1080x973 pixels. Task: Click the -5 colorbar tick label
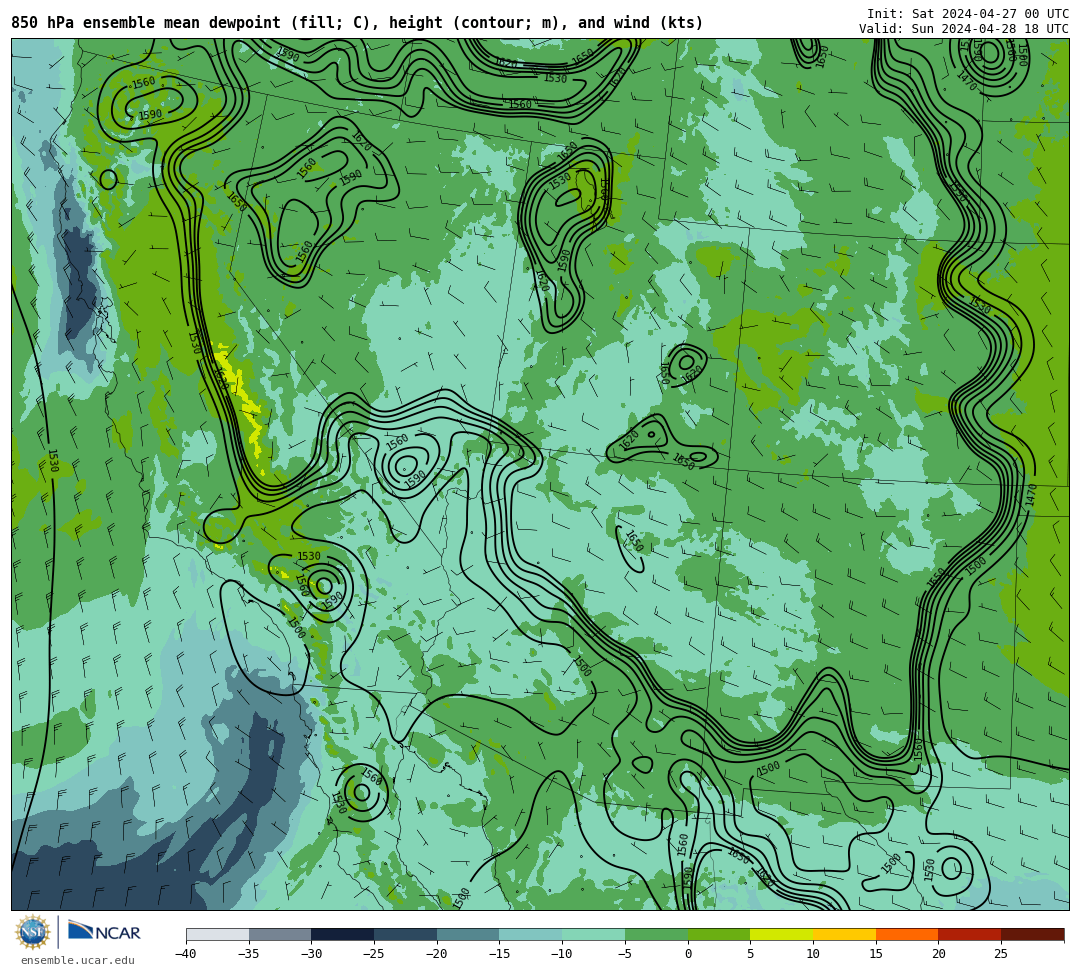coord(625,954)
